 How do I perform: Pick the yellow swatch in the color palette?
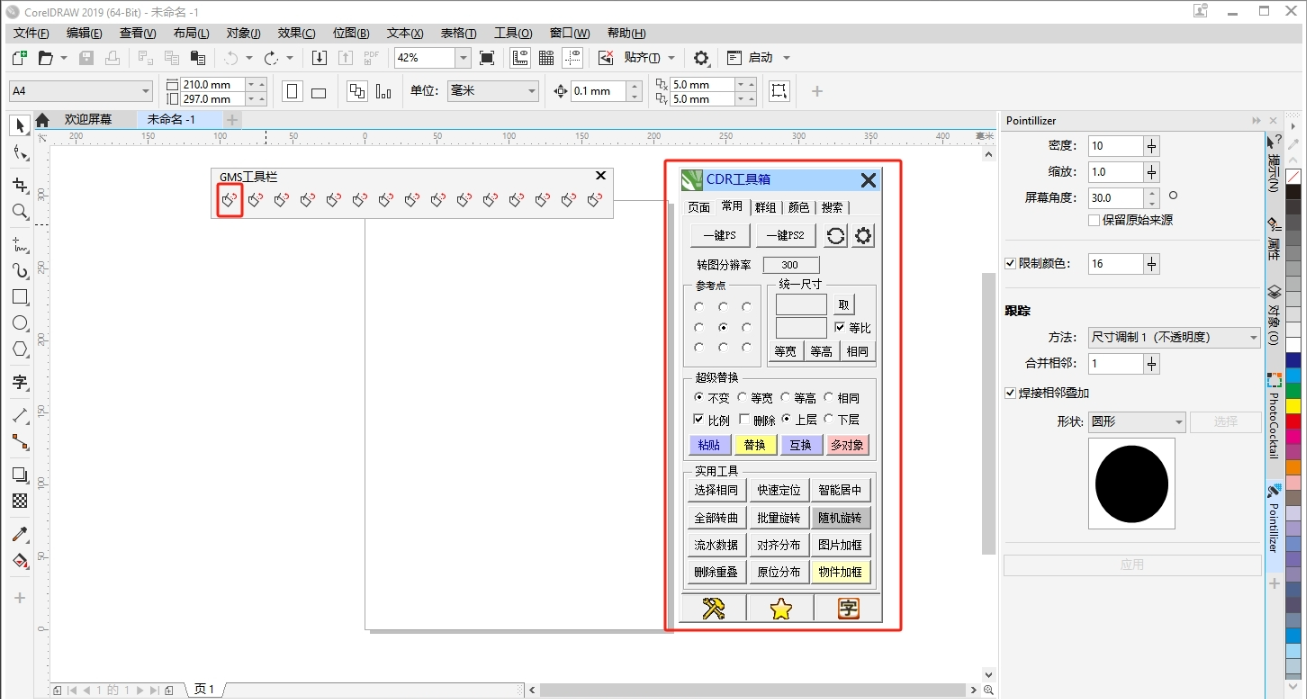pyautogui.click(x=1293, y=406)
